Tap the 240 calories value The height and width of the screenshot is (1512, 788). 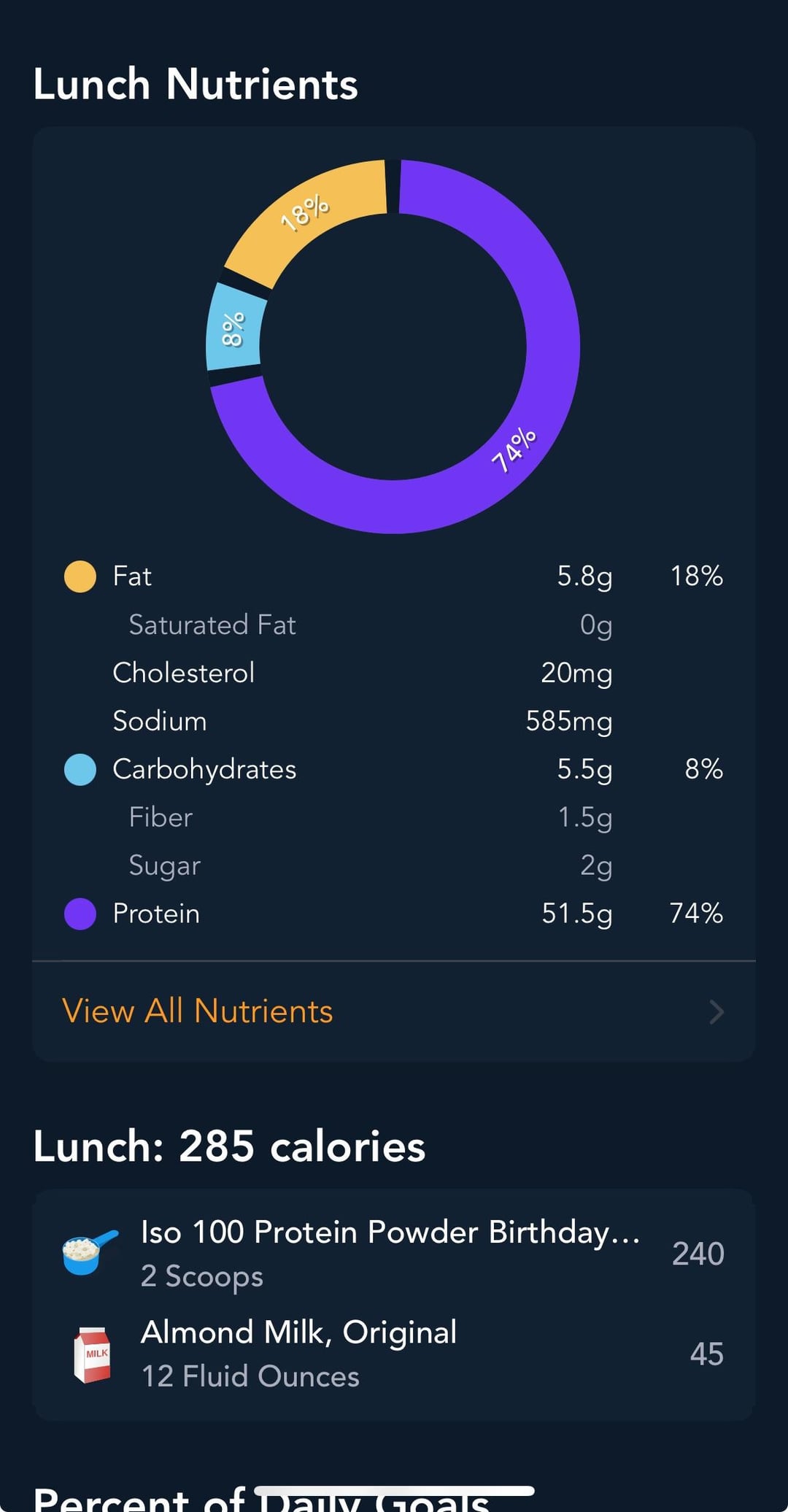tap(698, 1254)
